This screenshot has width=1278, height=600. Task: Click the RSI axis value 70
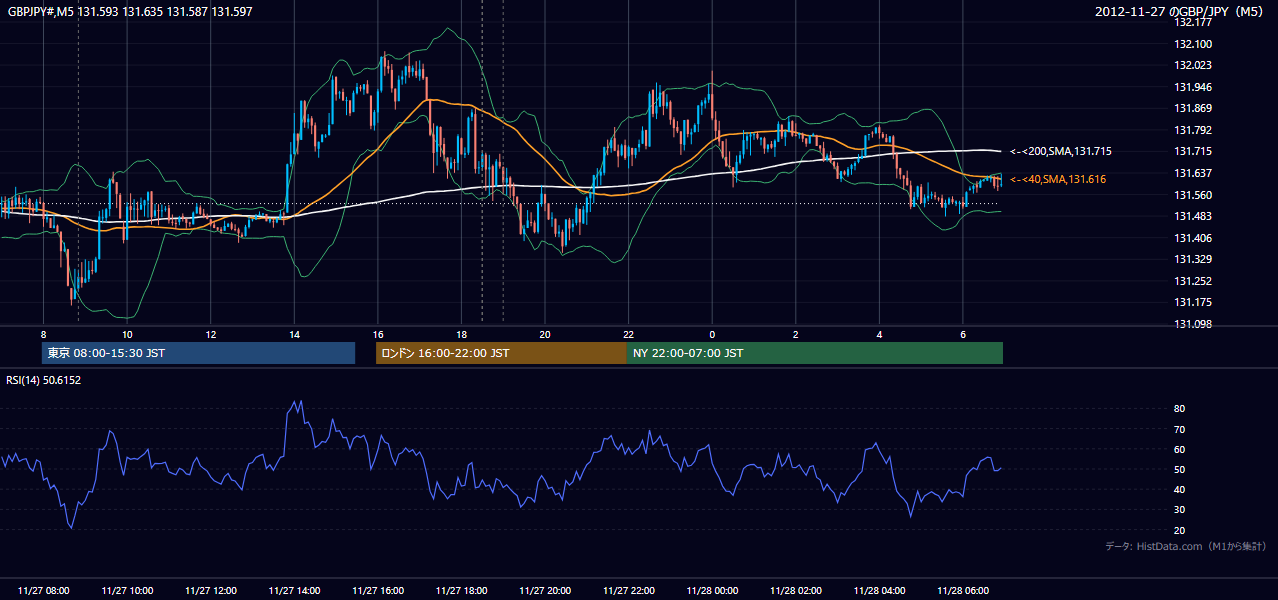pyautogui.click(x=1180, y=429)
